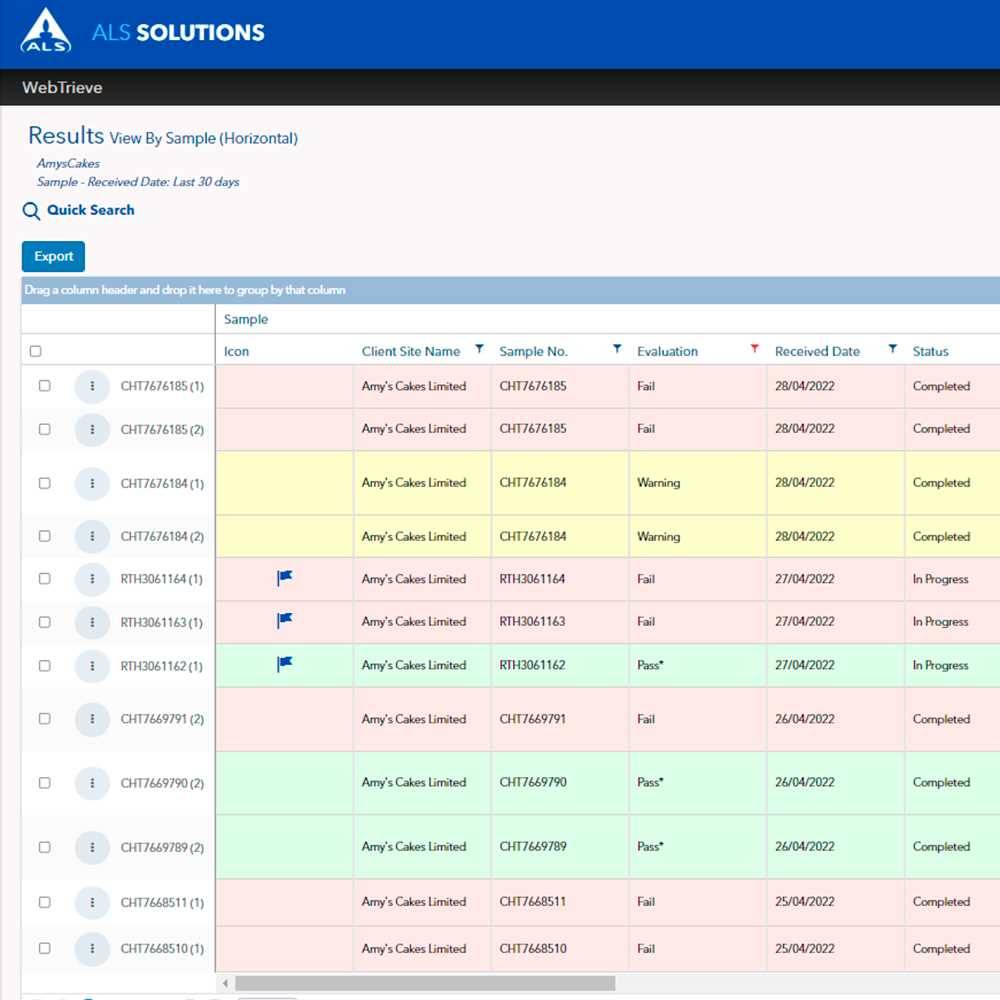Open the Quick Search link

tap(90, 210)
